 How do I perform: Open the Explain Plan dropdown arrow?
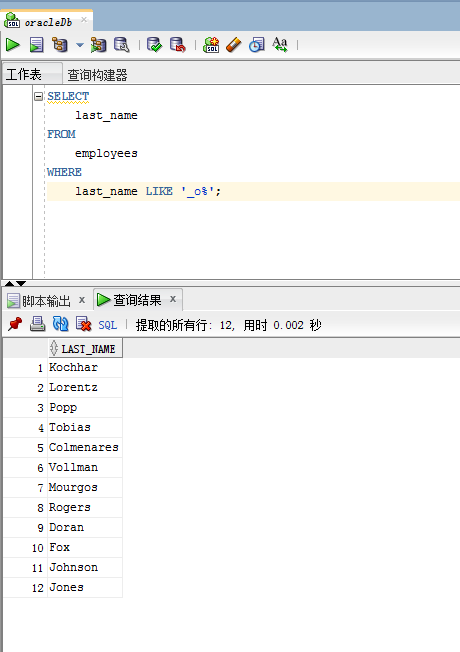tap(79, 45)
